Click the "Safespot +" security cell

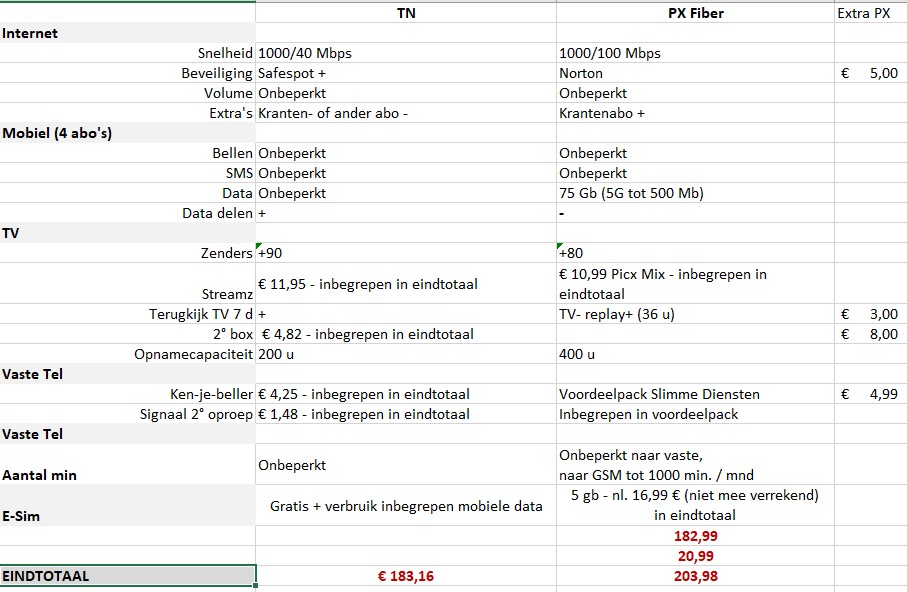(405, 73)
